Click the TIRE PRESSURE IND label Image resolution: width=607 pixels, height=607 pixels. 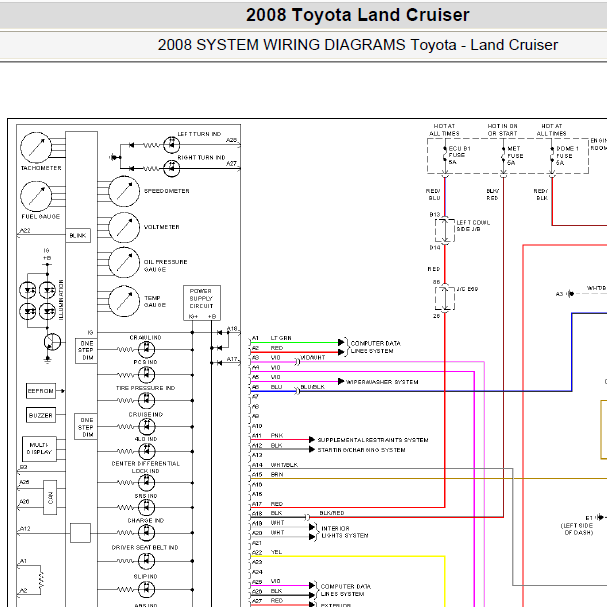pos(145,388)
